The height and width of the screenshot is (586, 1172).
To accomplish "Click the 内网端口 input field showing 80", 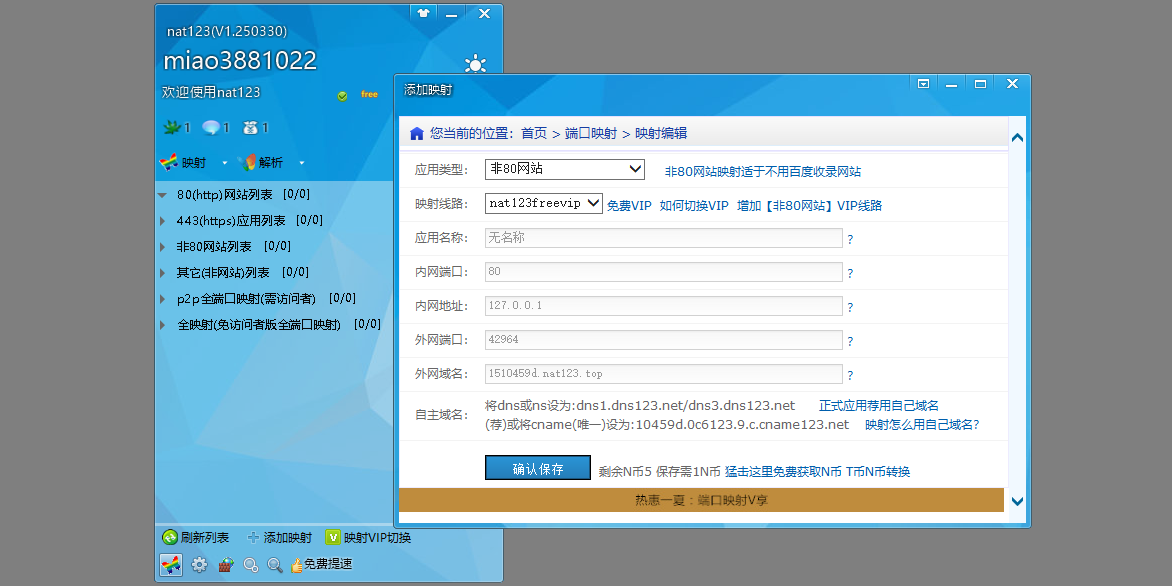I will 664,272.
